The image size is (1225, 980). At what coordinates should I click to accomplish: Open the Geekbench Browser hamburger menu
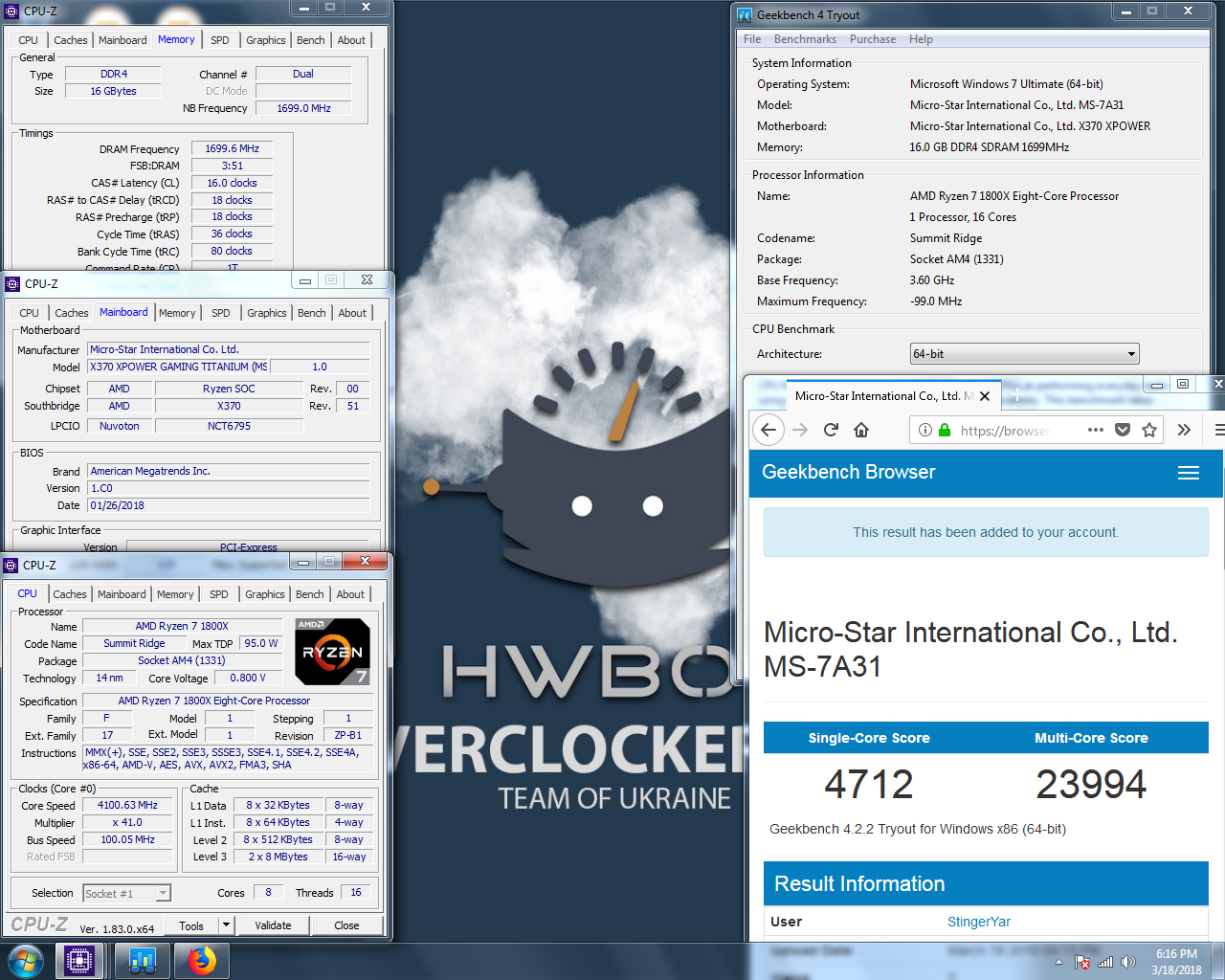(1189, 473)
